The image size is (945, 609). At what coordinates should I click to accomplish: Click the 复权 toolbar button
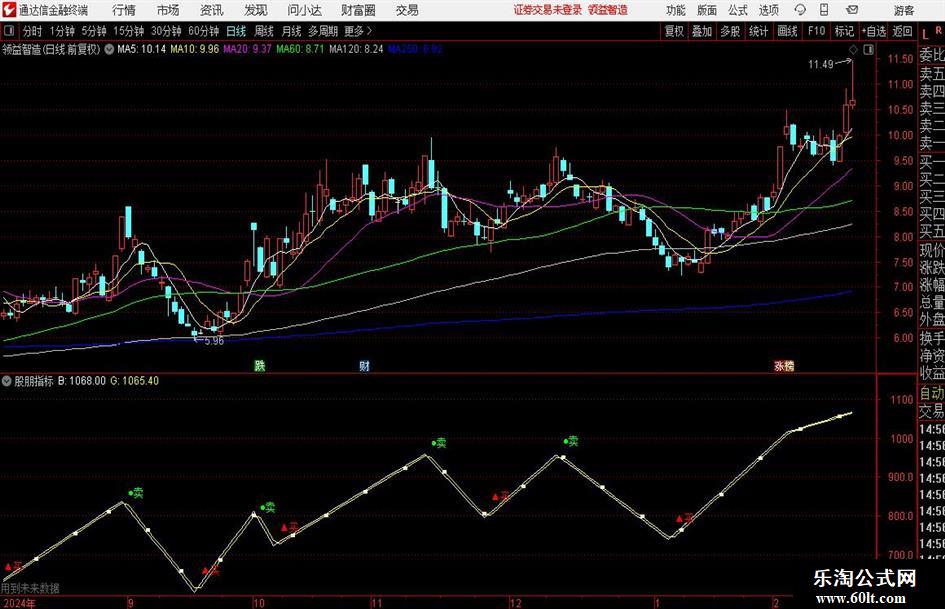(674, 31)
